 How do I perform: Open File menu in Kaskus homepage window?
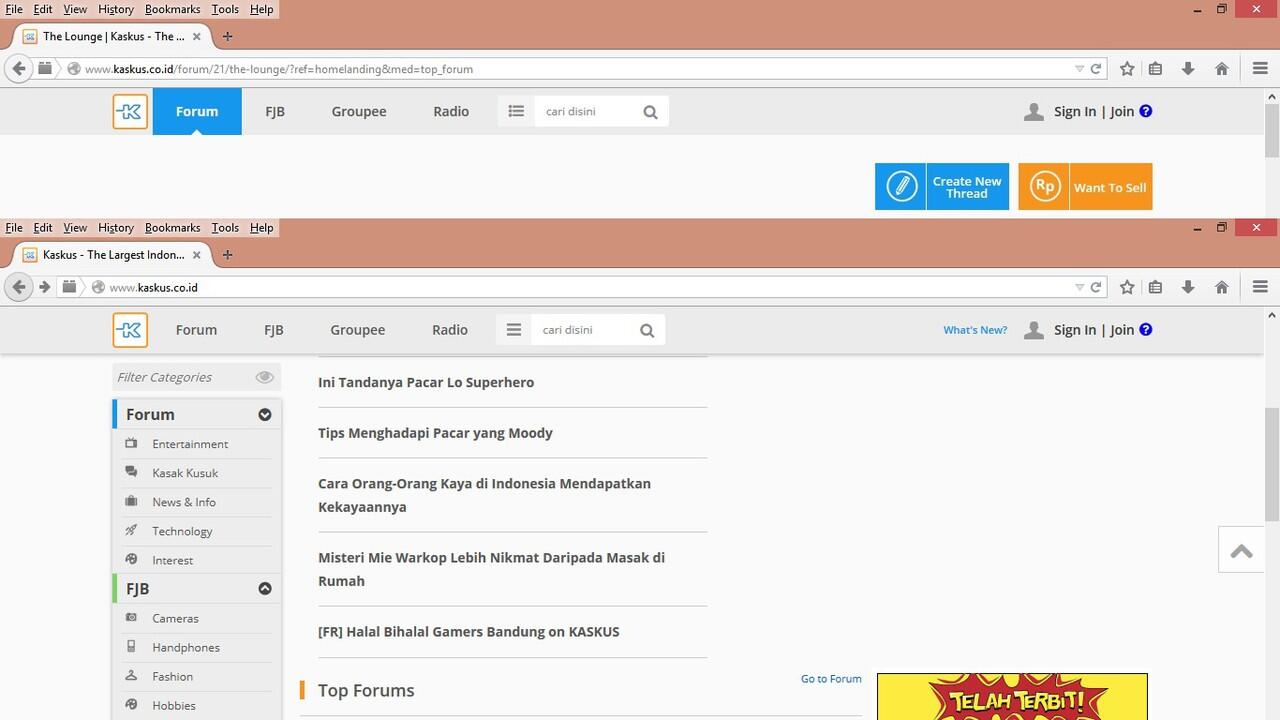coord(14,228)
